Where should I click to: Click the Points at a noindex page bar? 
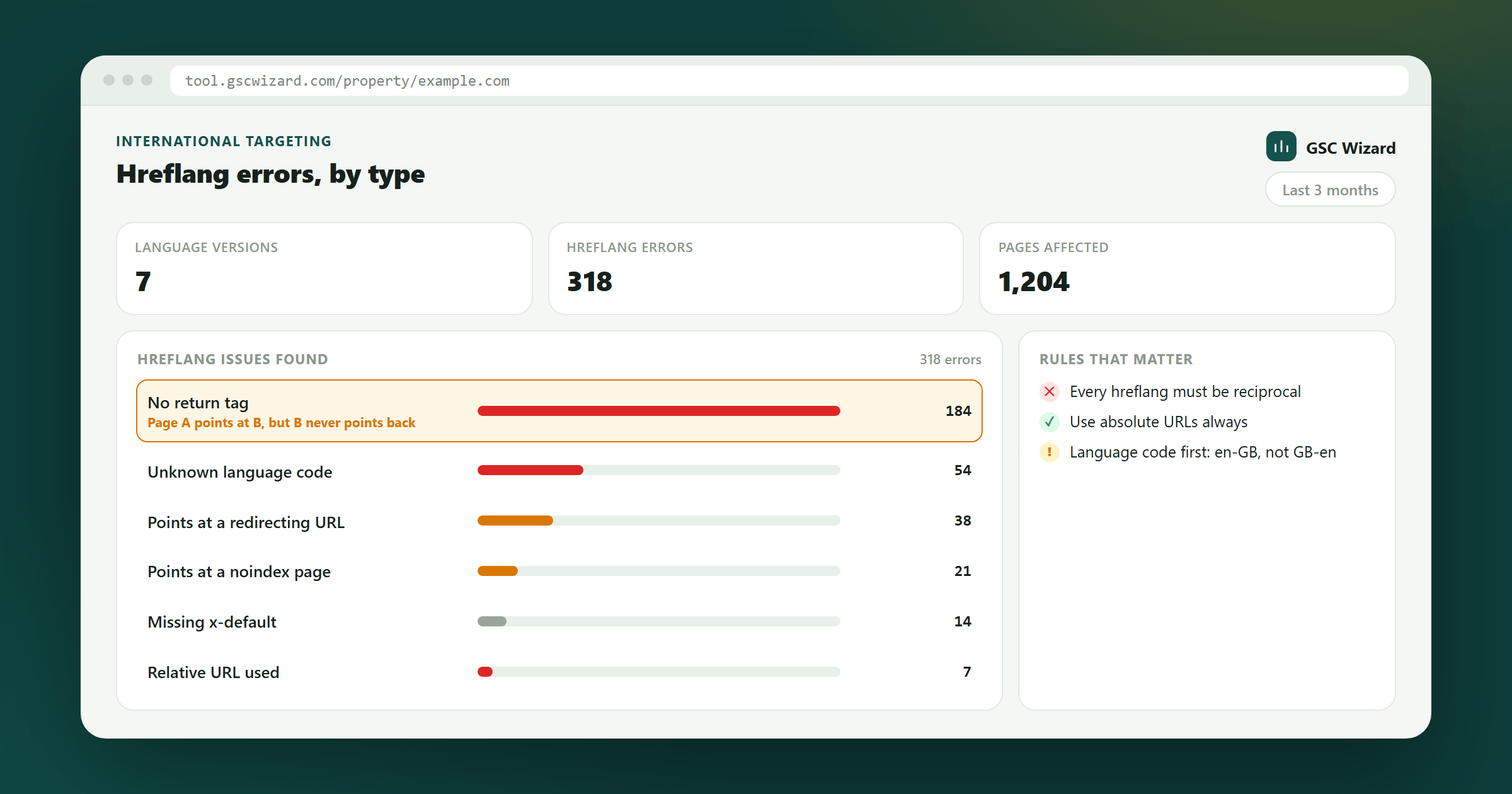pyautogui.click(x=659, y=571)
